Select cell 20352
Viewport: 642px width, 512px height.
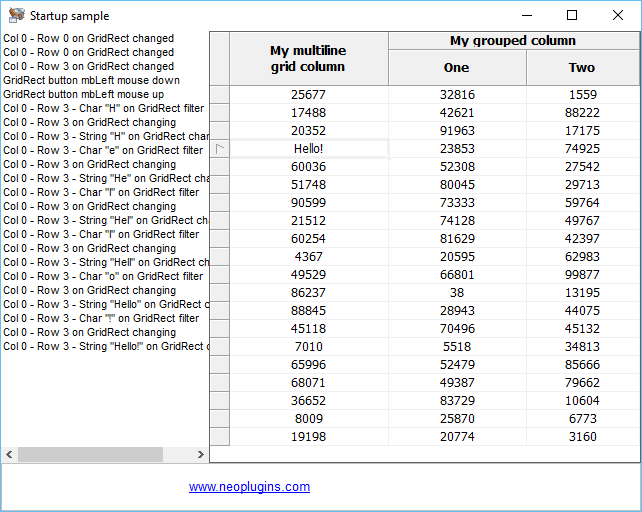[309, 131]
